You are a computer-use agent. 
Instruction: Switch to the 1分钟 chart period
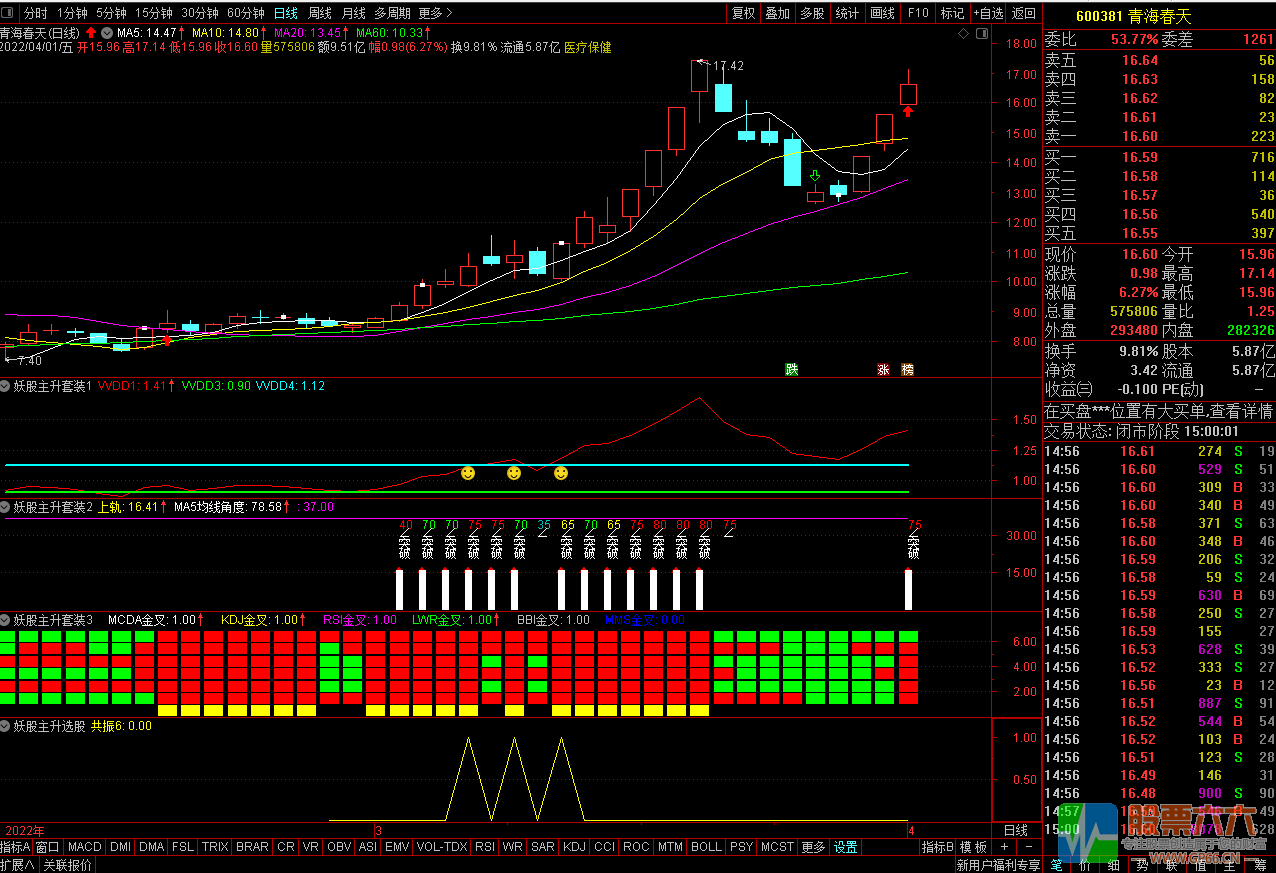click(72, 13)
